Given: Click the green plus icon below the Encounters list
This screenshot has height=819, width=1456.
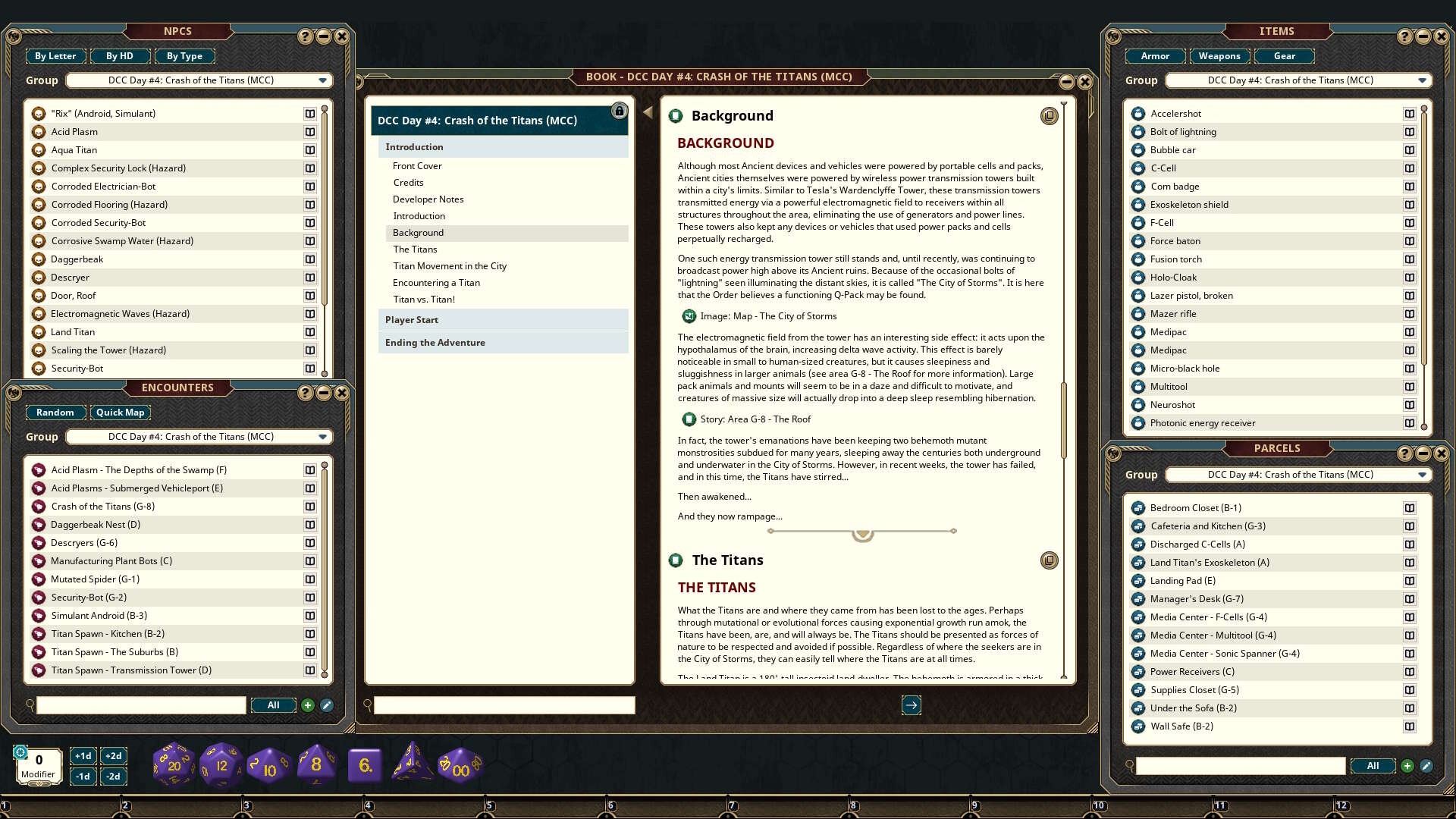Looking at the screenshot, I should coord(308,705).
